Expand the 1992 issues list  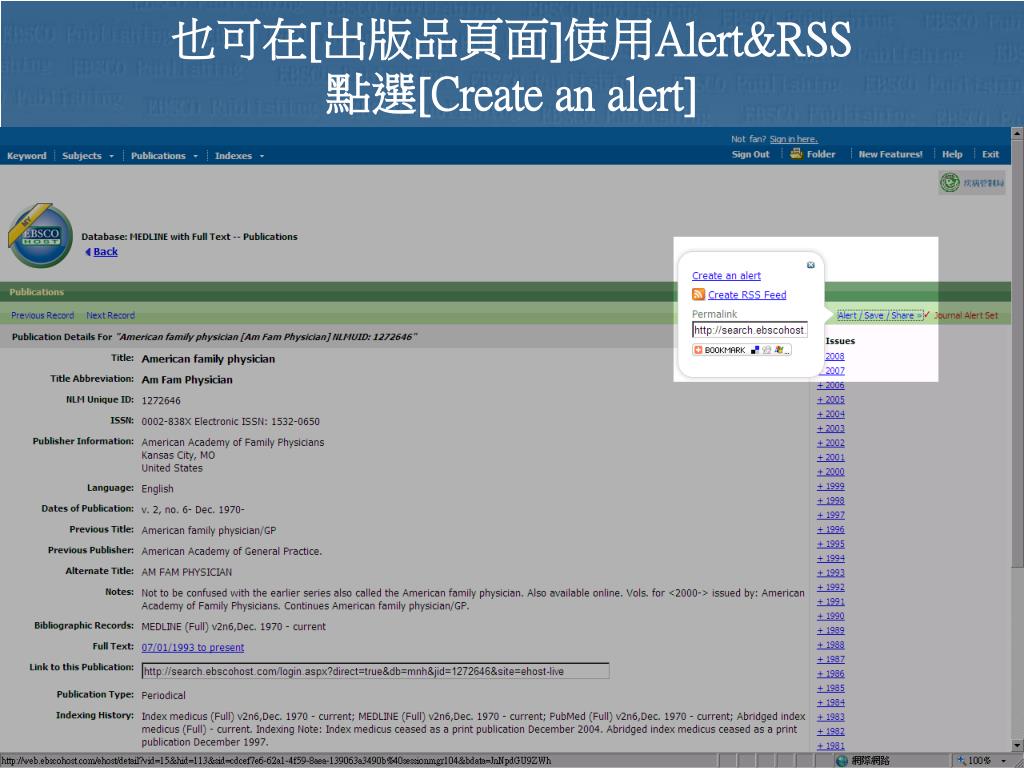click(x=831, y=587)
